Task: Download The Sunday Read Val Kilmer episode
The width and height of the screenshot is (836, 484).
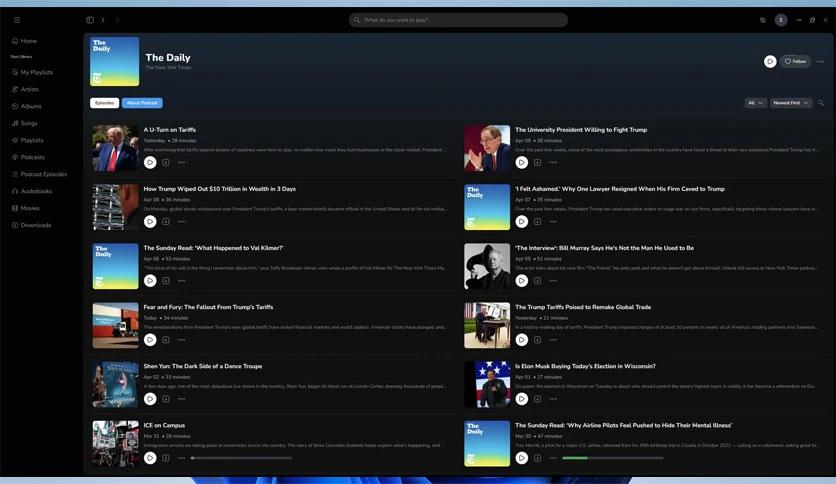Action: [166, 281]
